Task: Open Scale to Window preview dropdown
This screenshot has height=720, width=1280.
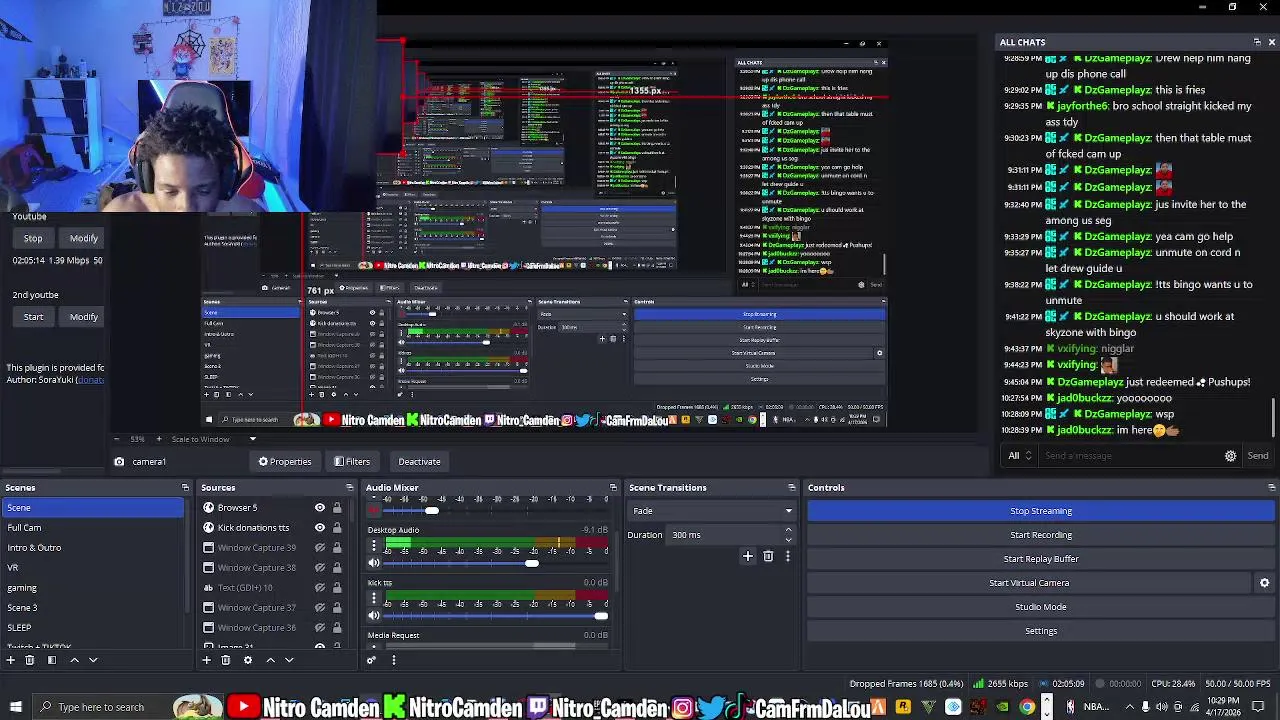Action: 214,439
